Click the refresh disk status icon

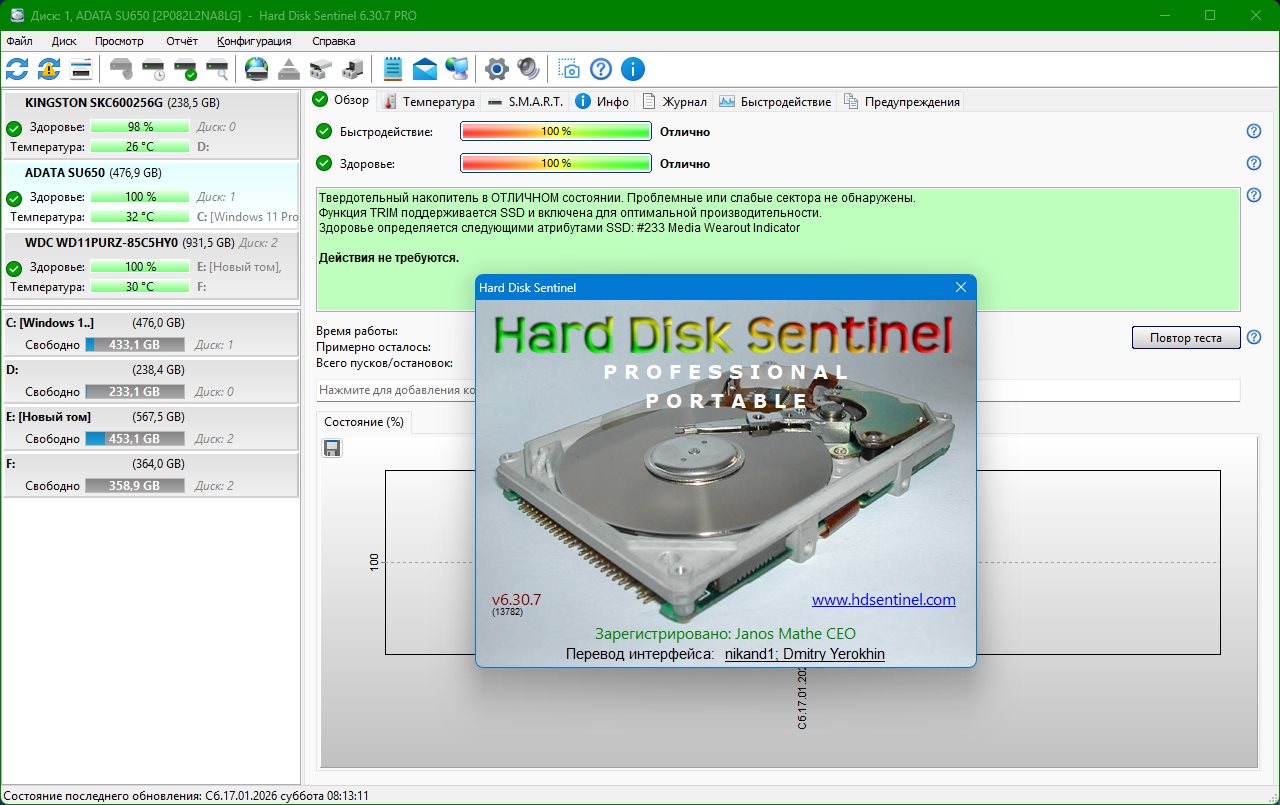[17, 69]
